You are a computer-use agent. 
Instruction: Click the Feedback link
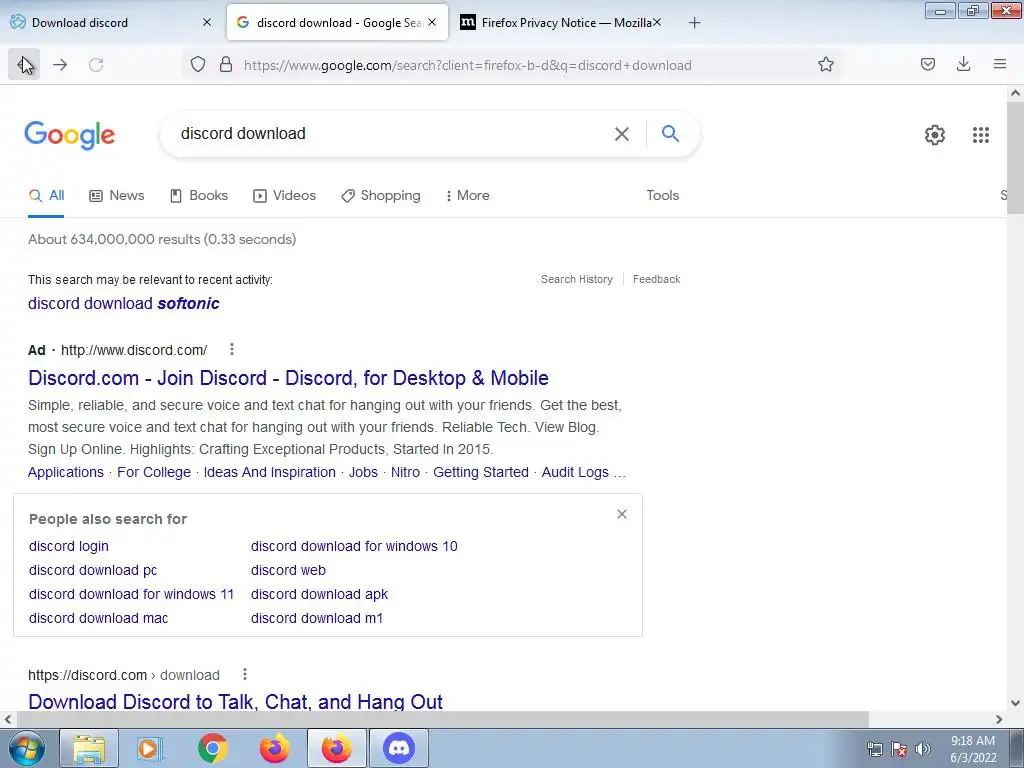click(x=656, y=279)
